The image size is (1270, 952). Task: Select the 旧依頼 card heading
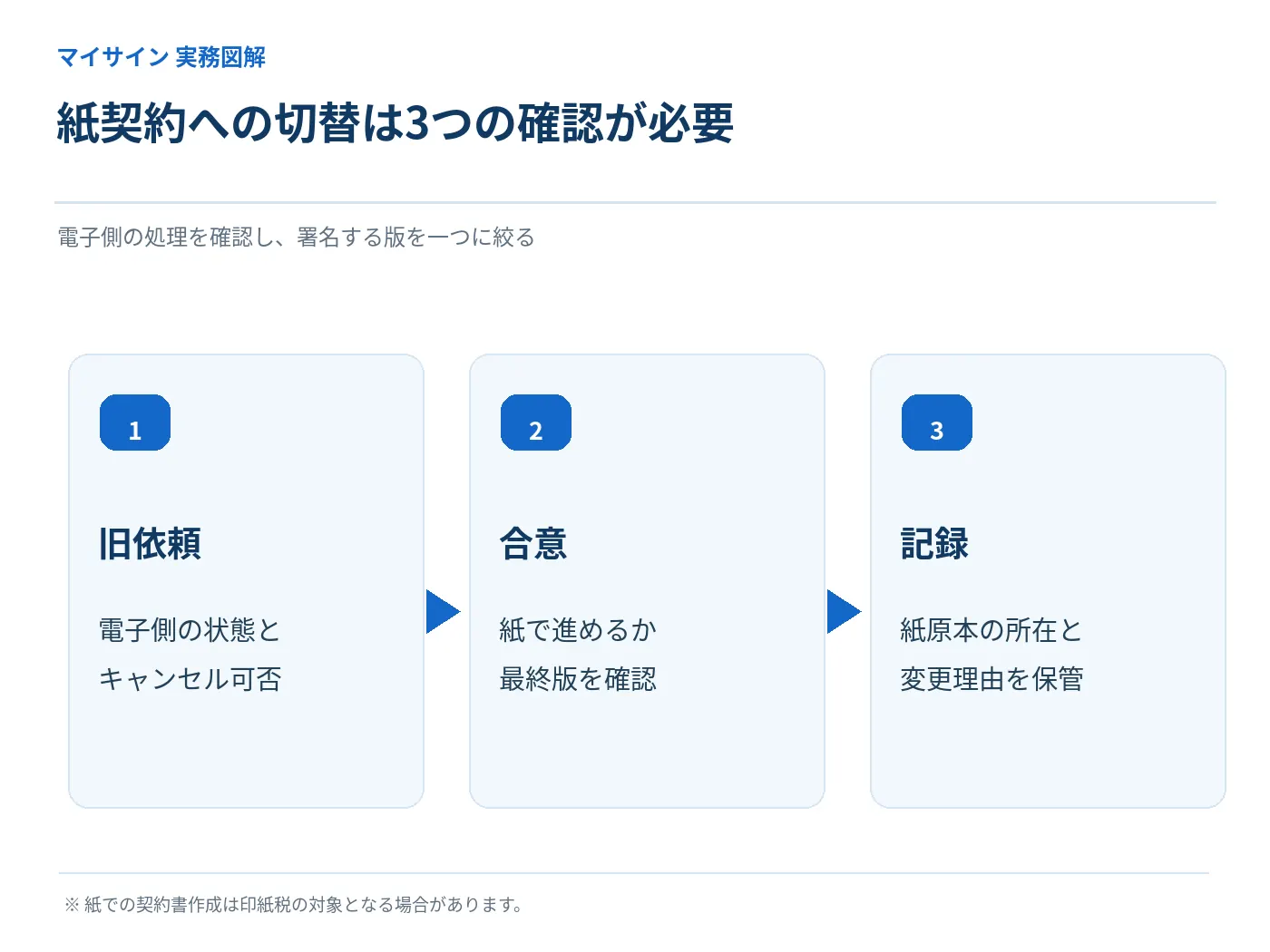click(150, 544)
